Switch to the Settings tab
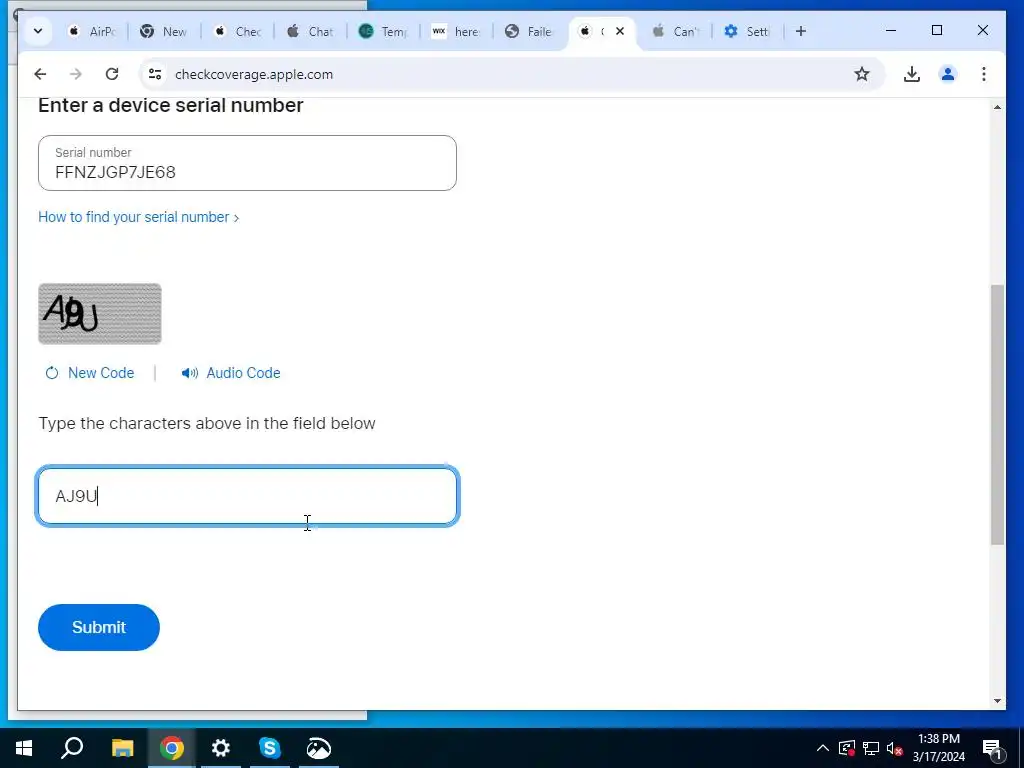Screen dimensions: 1024x768 click(748, 31)
